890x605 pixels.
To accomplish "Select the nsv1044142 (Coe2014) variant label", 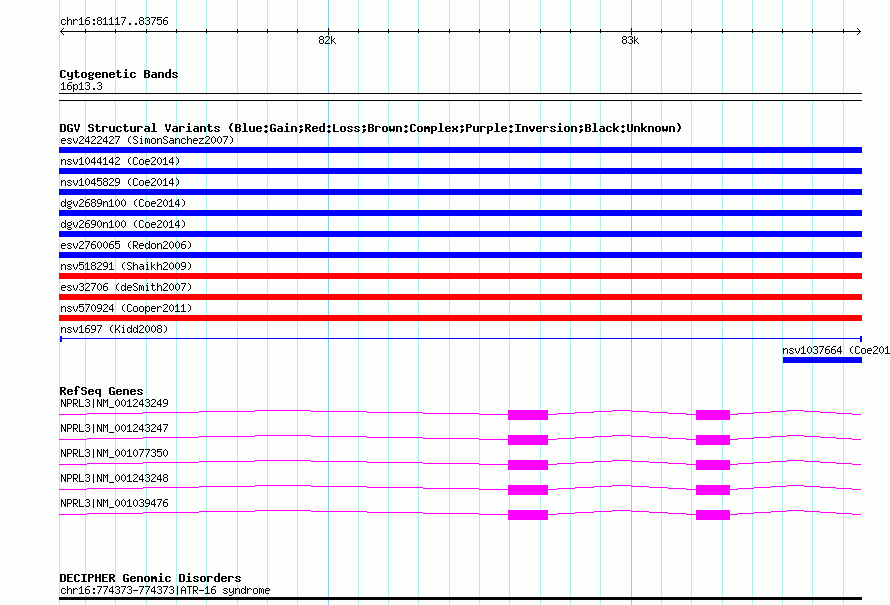I will pos(120,161).
